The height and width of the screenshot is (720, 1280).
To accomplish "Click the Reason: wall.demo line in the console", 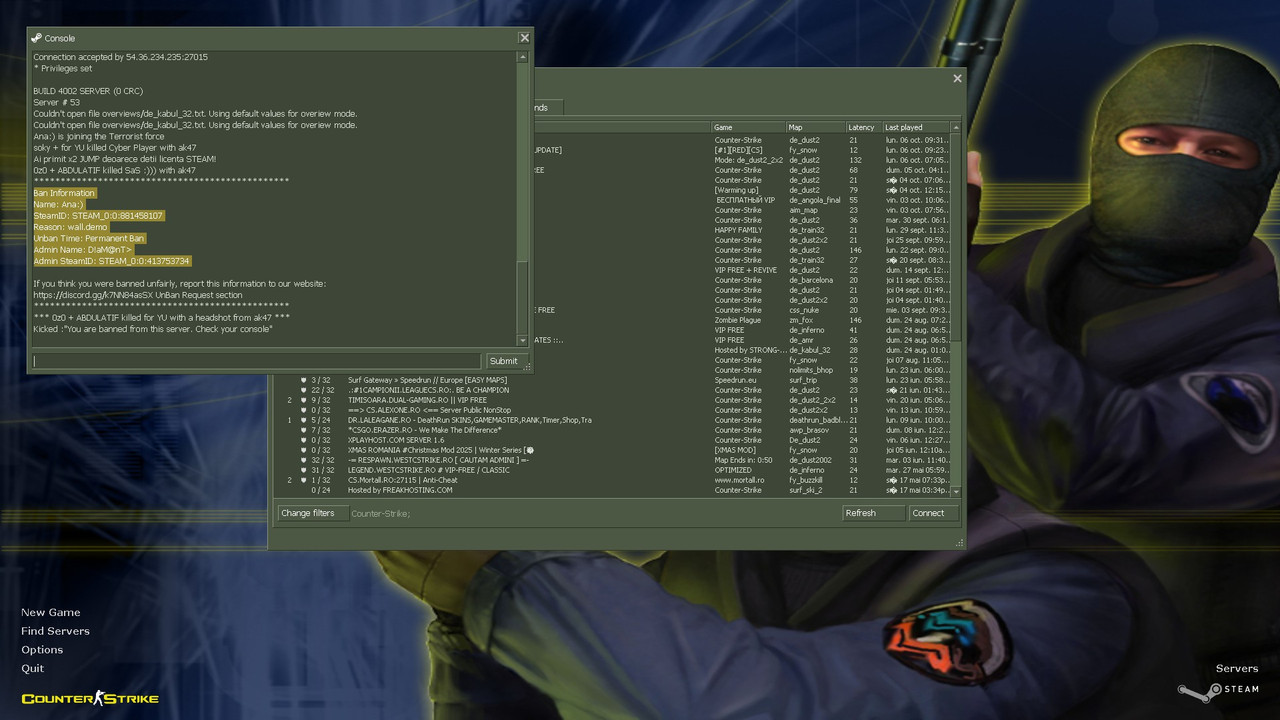I will pyautogui.click(x=70, y=227).
